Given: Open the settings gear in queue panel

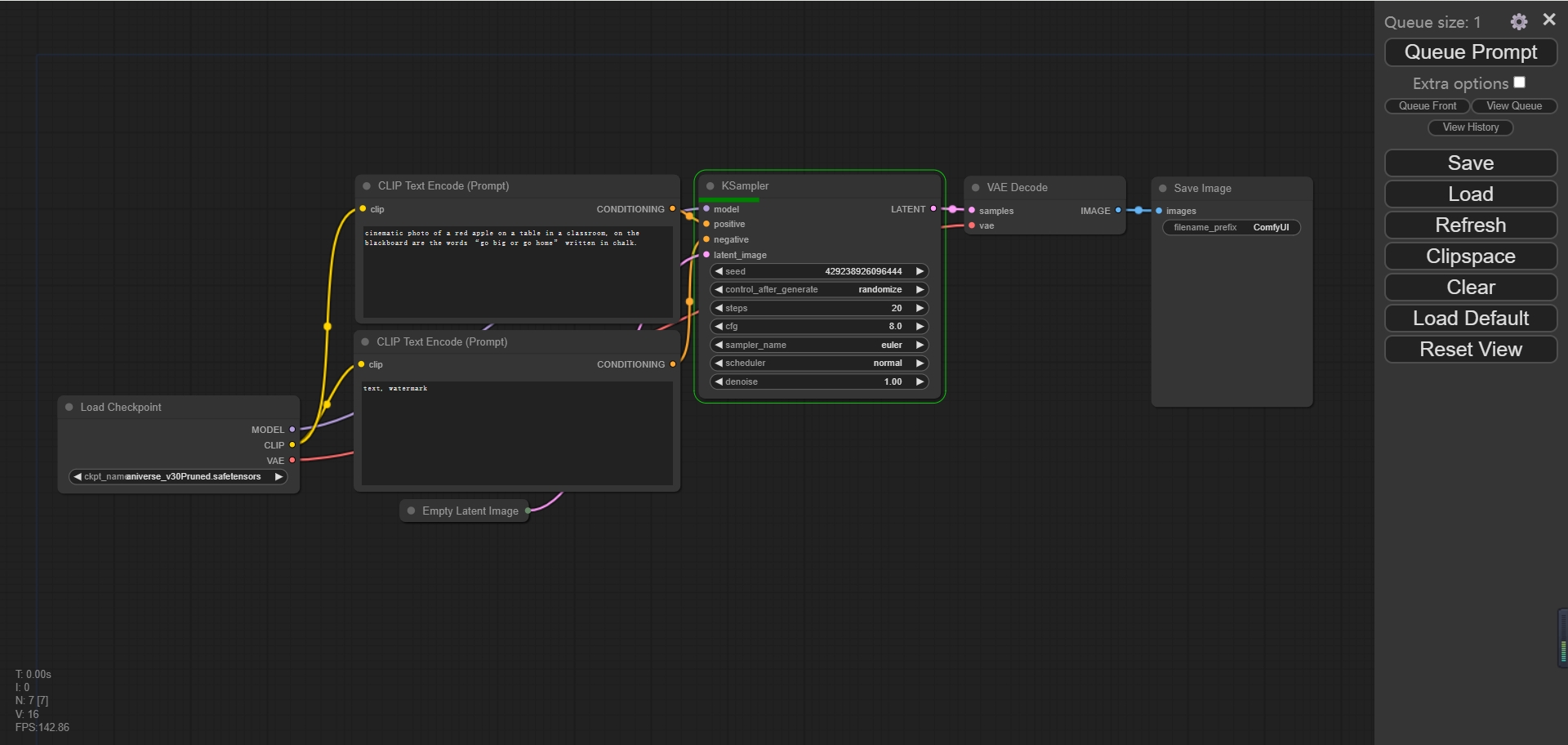Looking at the screenshot, I should coord(1518,22).
